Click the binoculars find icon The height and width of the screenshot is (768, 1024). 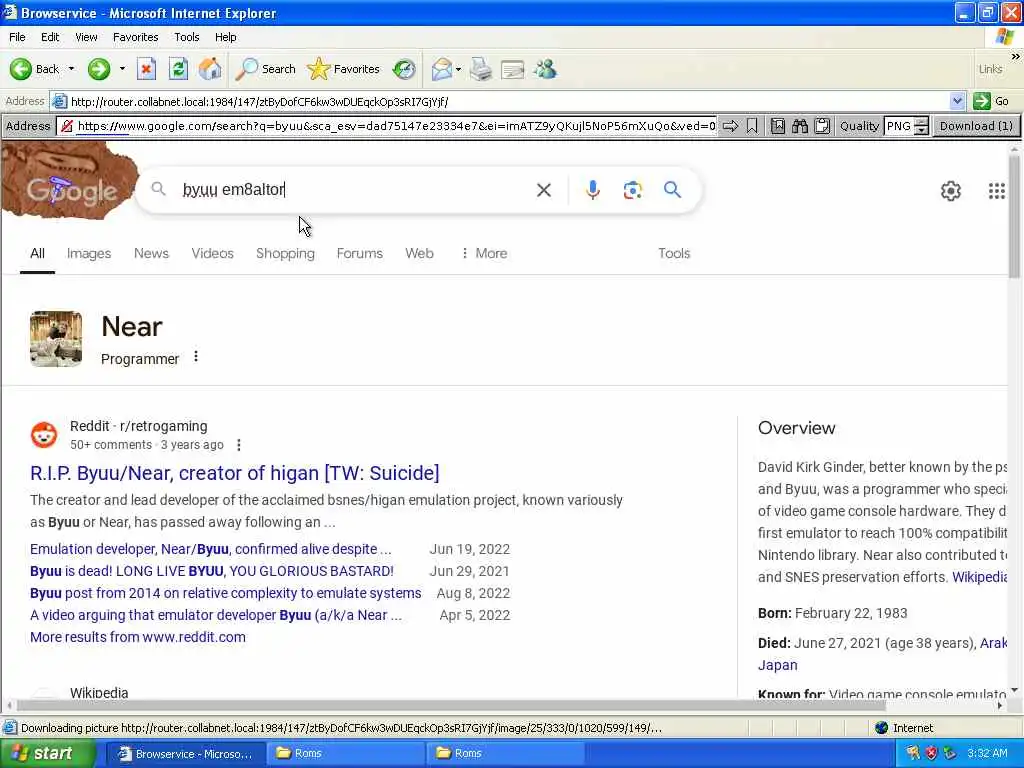[x=800, y=126]
